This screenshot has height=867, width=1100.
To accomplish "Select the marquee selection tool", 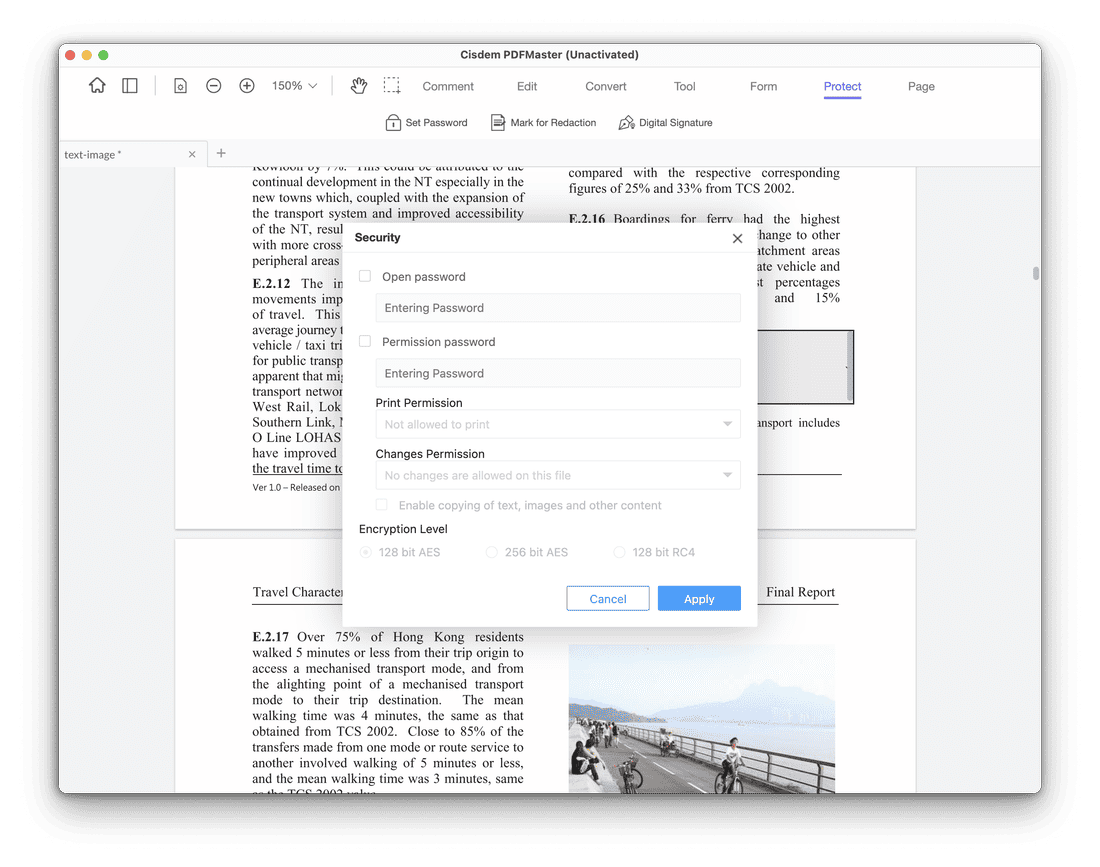I will coord(392,86).
